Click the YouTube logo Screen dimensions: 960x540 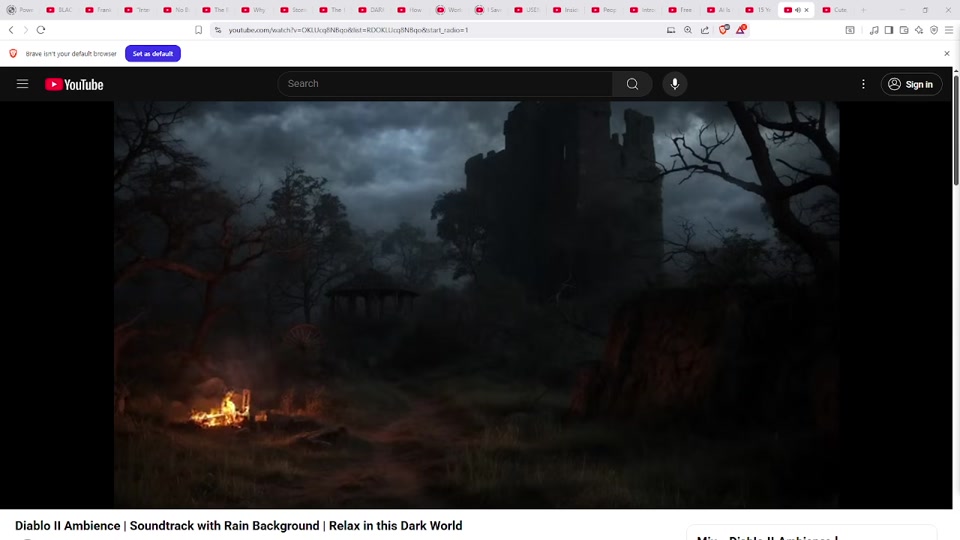click(x=74, y=85)
